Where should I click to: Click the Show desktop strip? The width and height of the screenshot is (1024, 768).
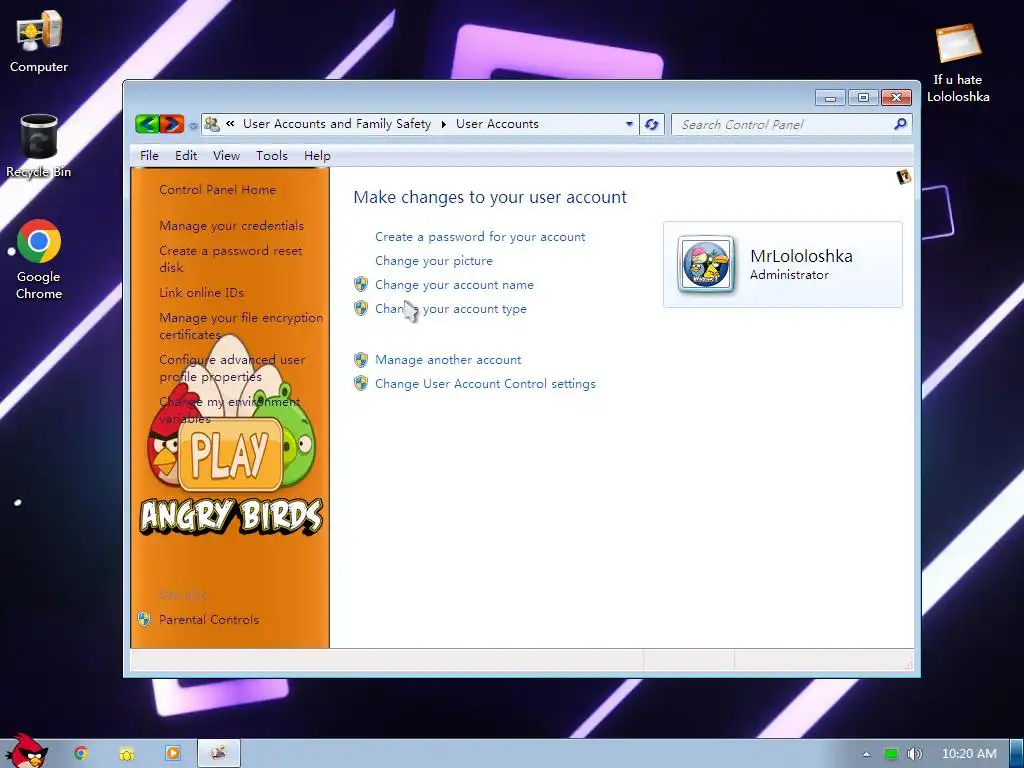(x=1016, y=754)
